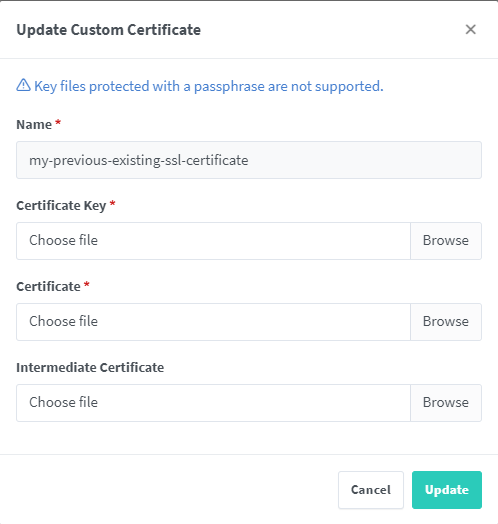Open the Certificate Key Choose file field

point(213,241)
